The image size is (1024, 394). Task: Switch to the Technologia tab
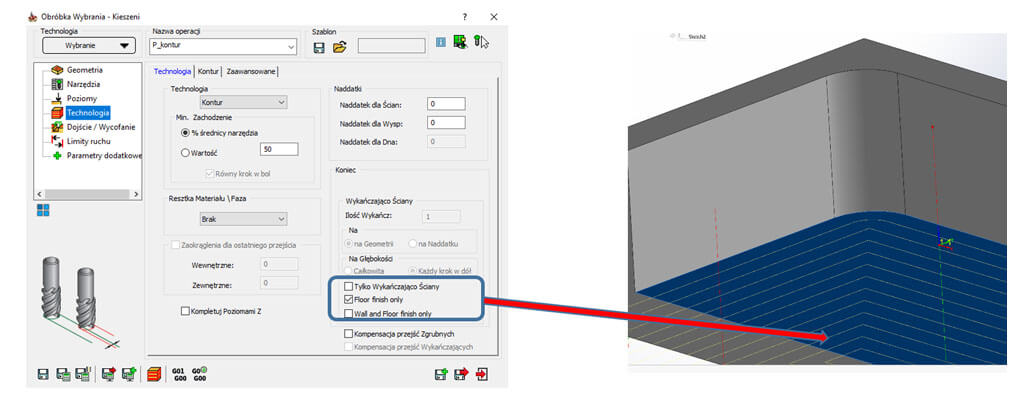pyautogui.click(x=172, y=71)
